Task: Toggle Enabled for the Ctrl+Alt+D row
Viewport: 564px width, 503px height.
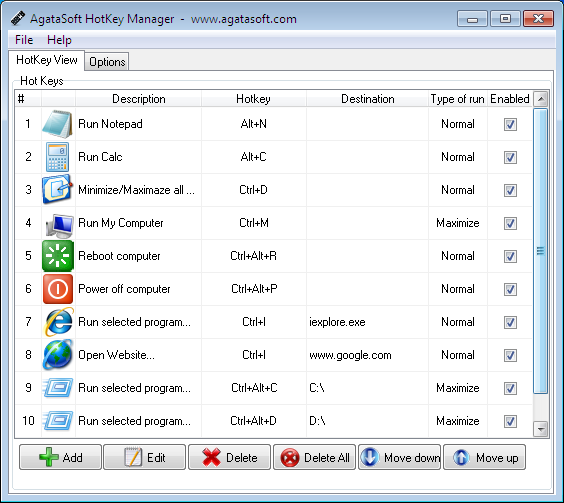Action: point(510,421)
